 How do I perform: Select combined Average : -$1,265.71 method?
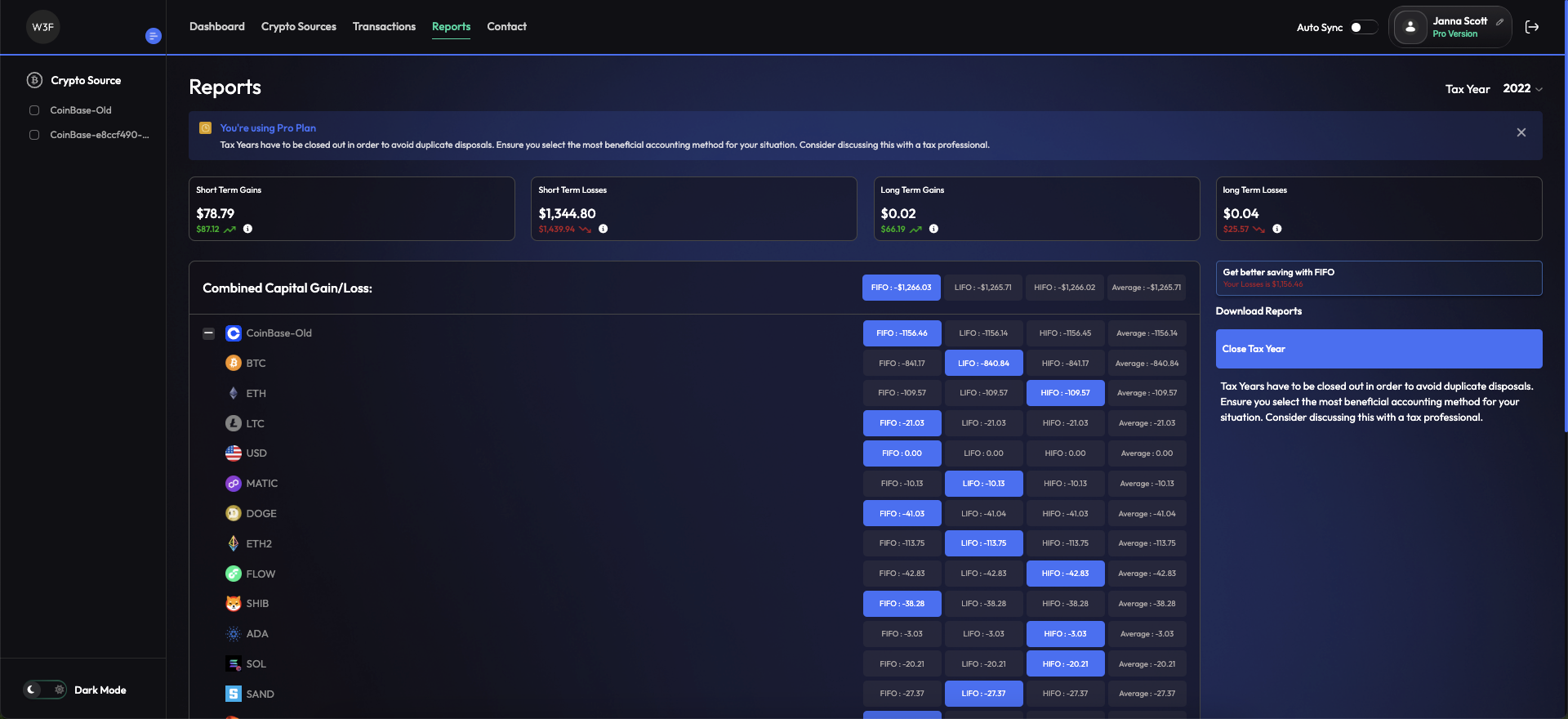[1147, 288]
